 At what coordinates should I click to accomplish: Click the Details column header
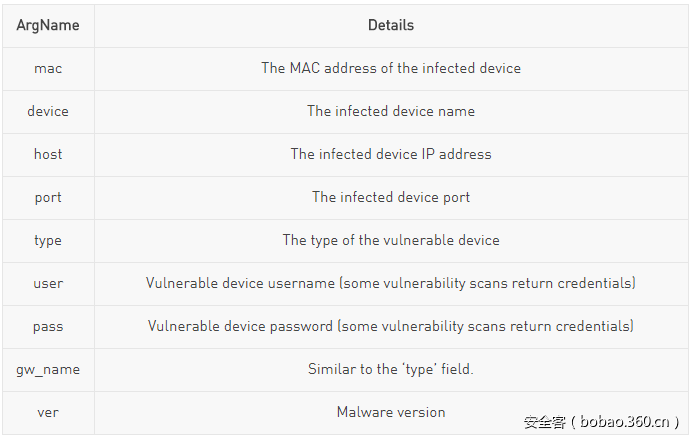coord(391,25)
